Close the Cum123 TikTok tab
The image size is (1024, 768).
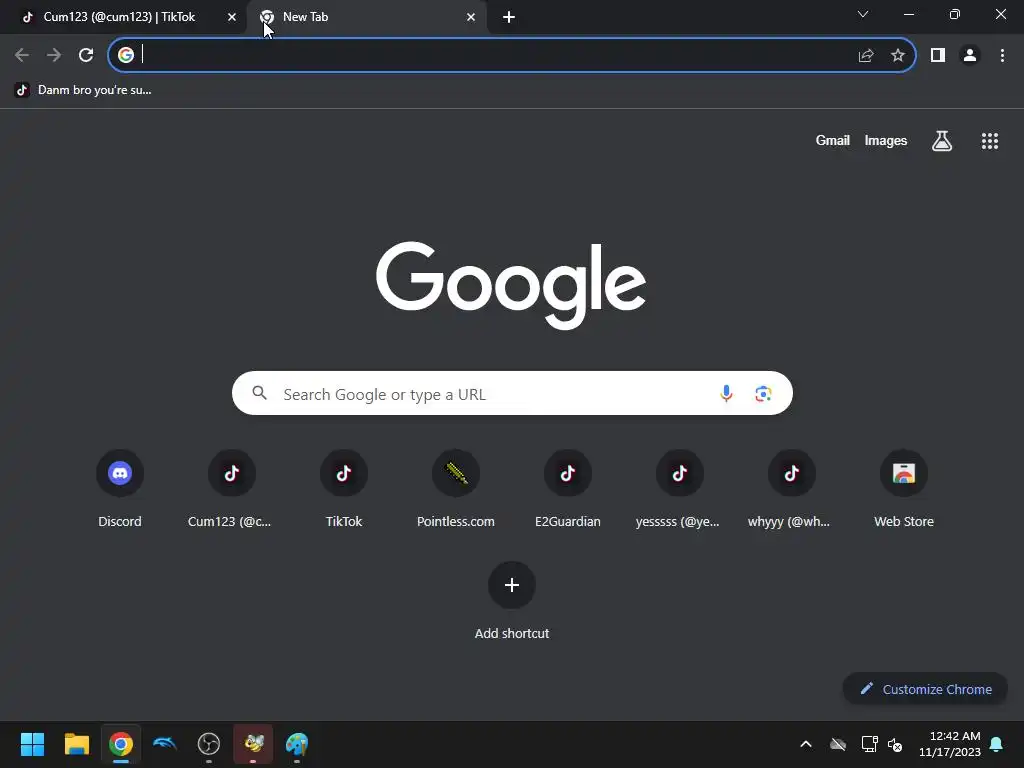tap(232, 17)
